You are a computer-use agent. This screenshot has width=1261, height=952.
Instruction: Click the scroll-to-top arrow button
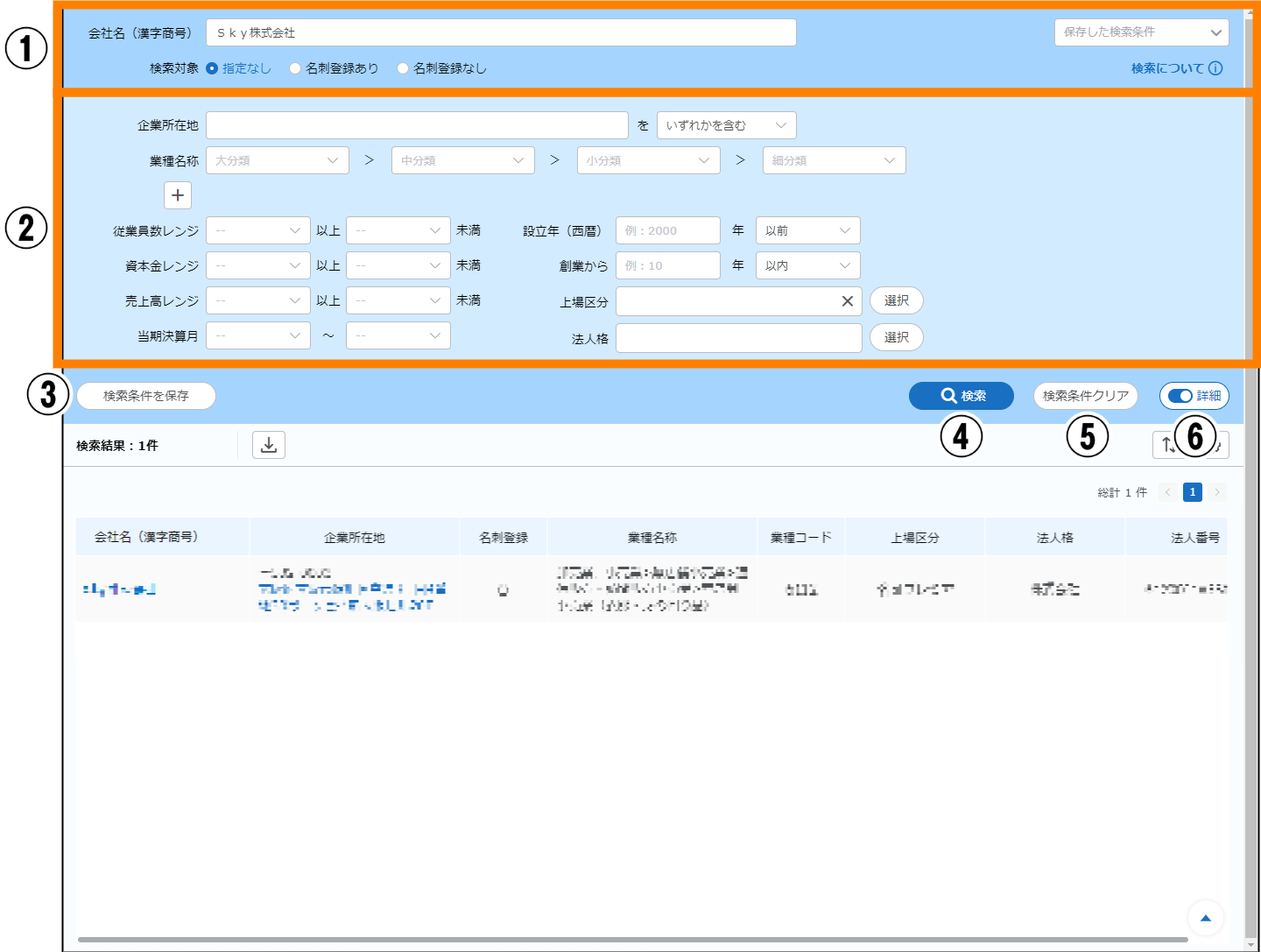click(x=1205, y=918)
